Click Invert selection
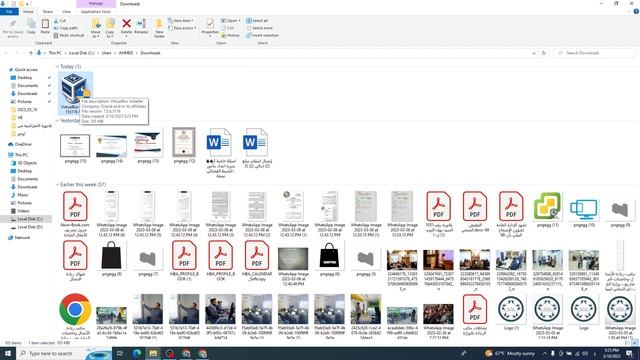 pyautogui.click(x=262, y=36)
